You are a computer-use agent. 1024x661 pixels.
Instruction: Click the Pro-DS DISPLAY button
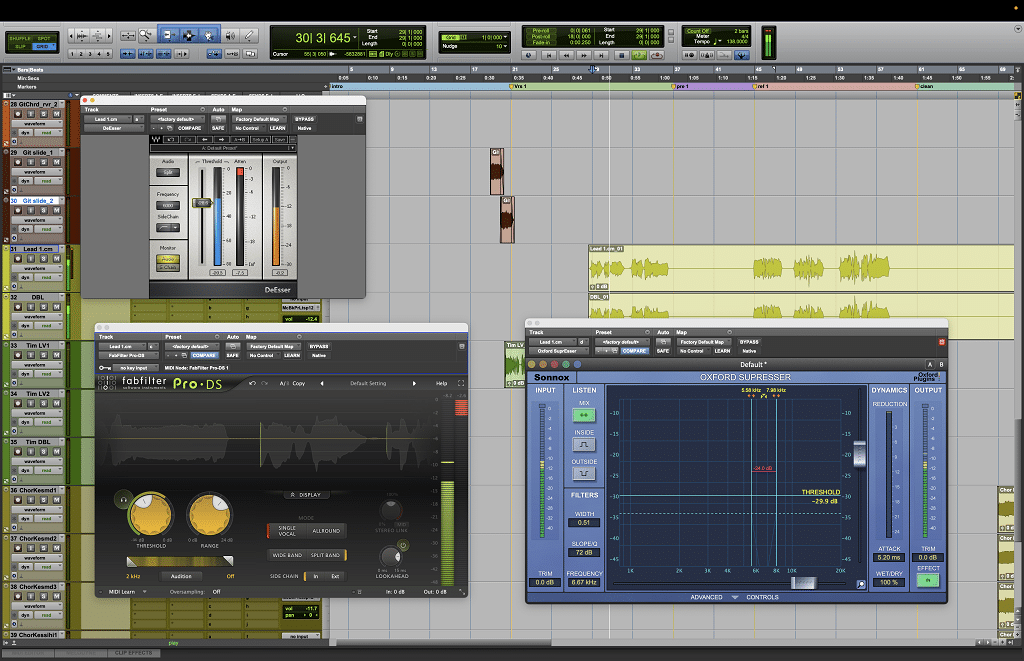[x=306, y=494]
